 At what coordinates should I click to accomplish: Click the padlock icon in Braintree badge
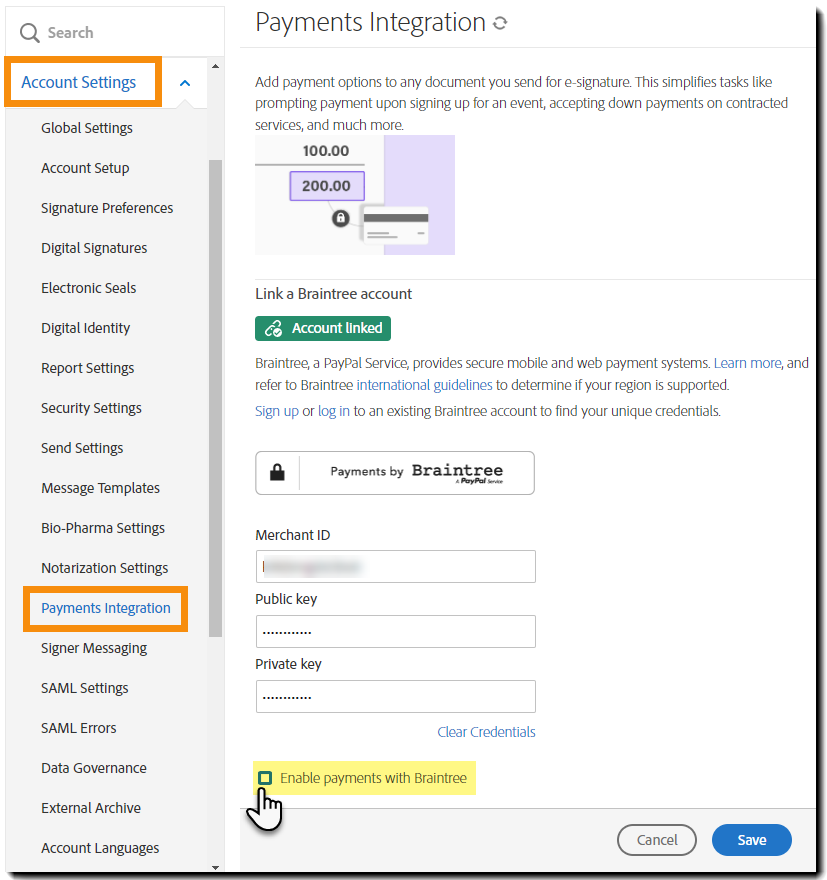[279, 472]
